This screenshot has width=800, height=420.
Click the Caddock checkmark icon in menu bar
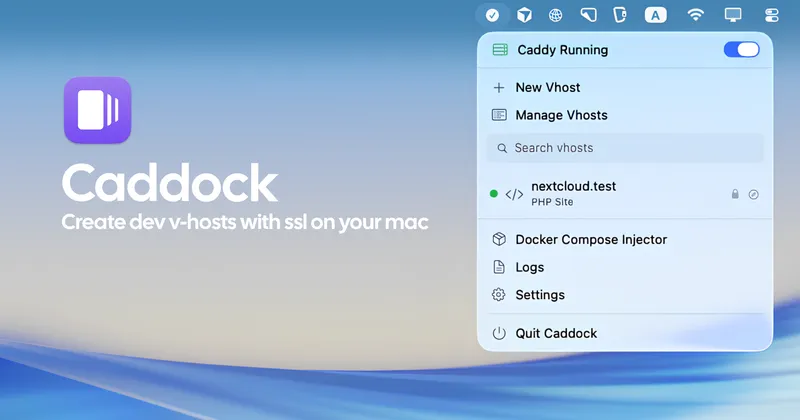tap(492, 15)
